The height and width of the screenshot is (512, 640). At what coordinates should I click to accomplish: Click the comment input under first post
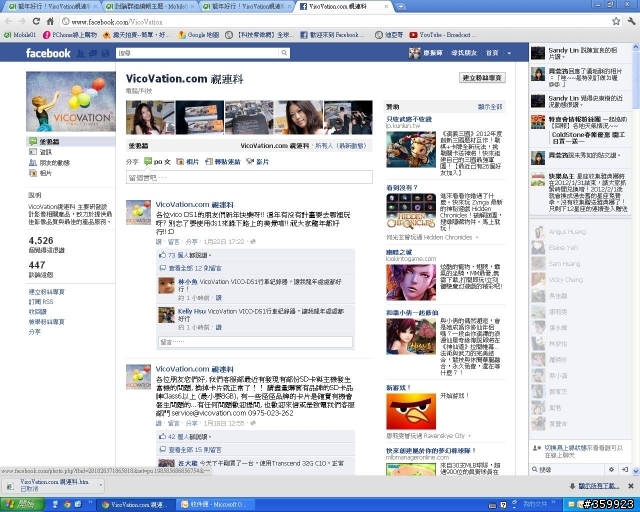point(255,342)
